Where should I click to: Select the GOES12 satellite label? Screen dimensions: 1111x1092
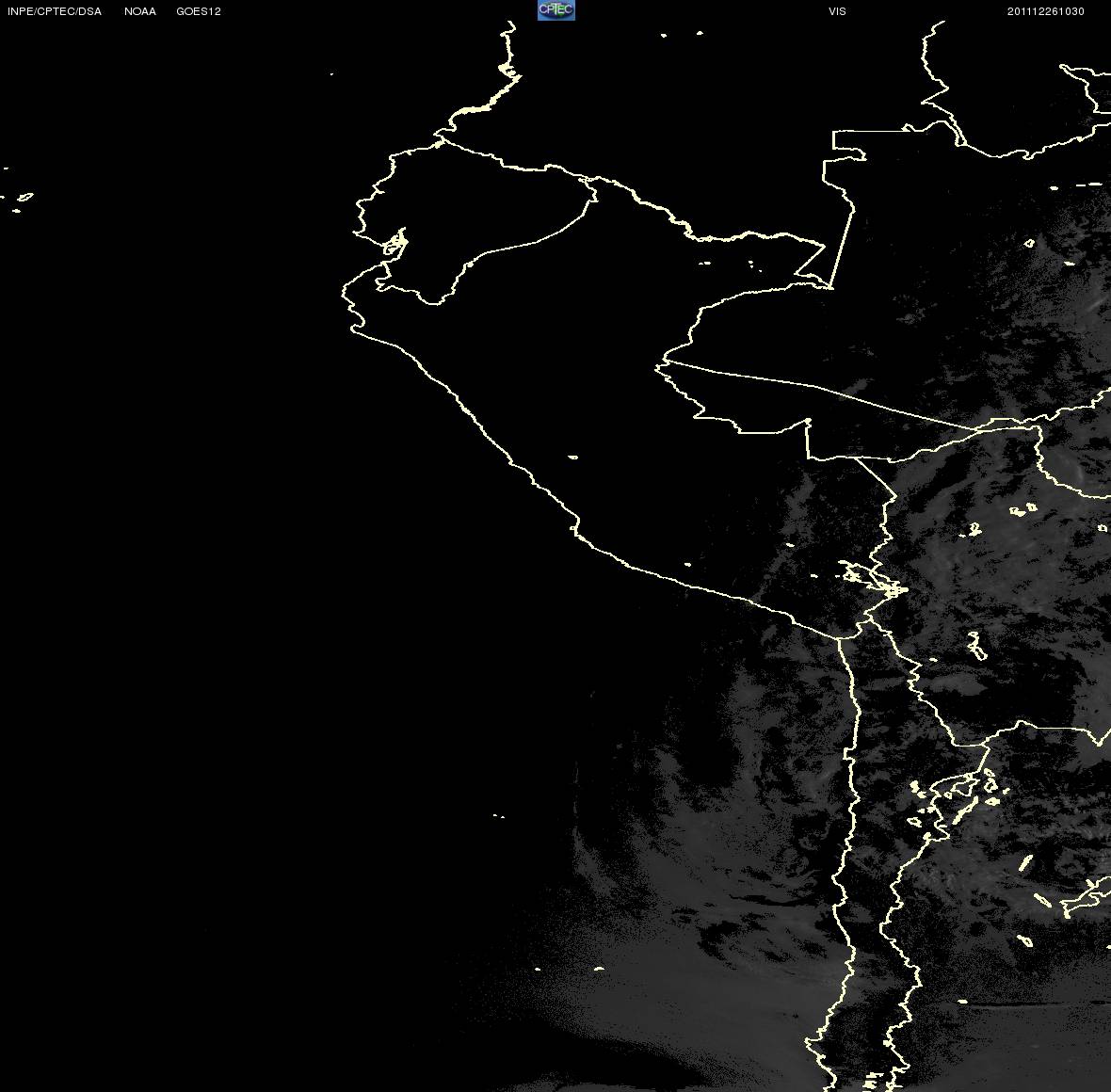tap(199, 11)
